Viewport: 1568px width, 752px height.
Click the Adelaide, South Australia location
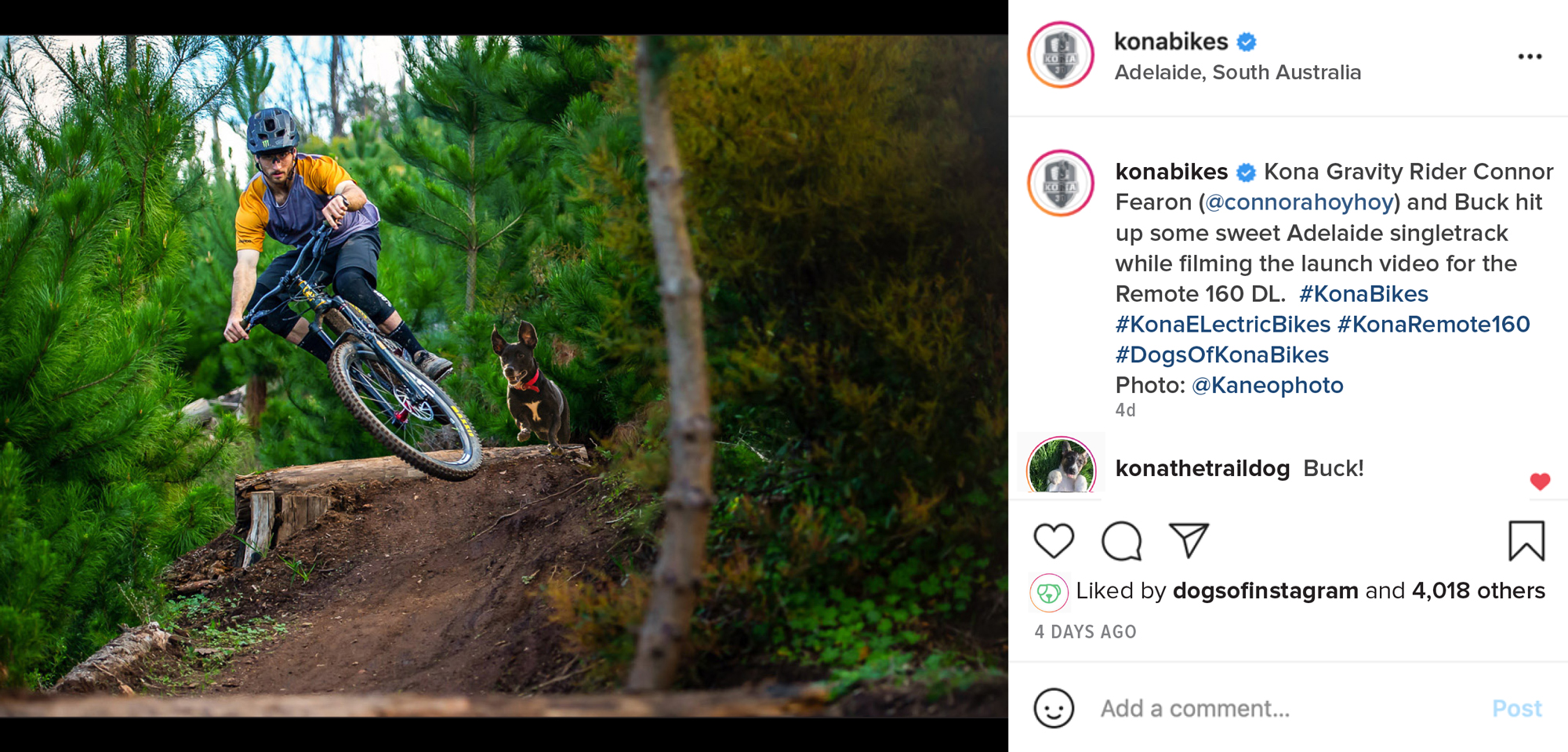[1237, 72]
